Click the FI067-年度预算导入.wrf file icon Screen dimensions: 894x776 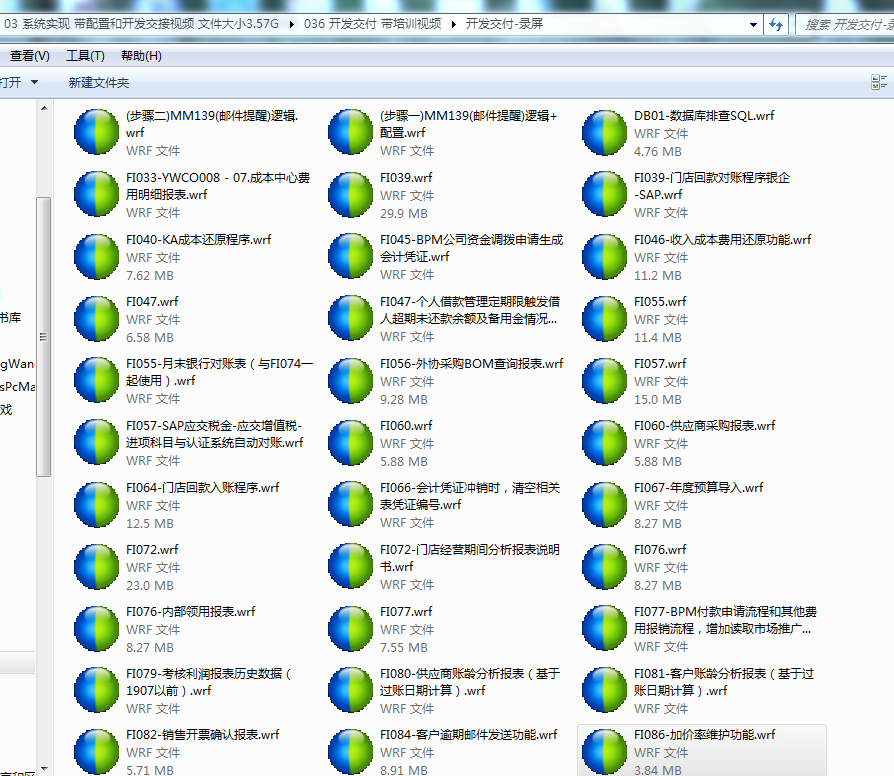point(604,505)
